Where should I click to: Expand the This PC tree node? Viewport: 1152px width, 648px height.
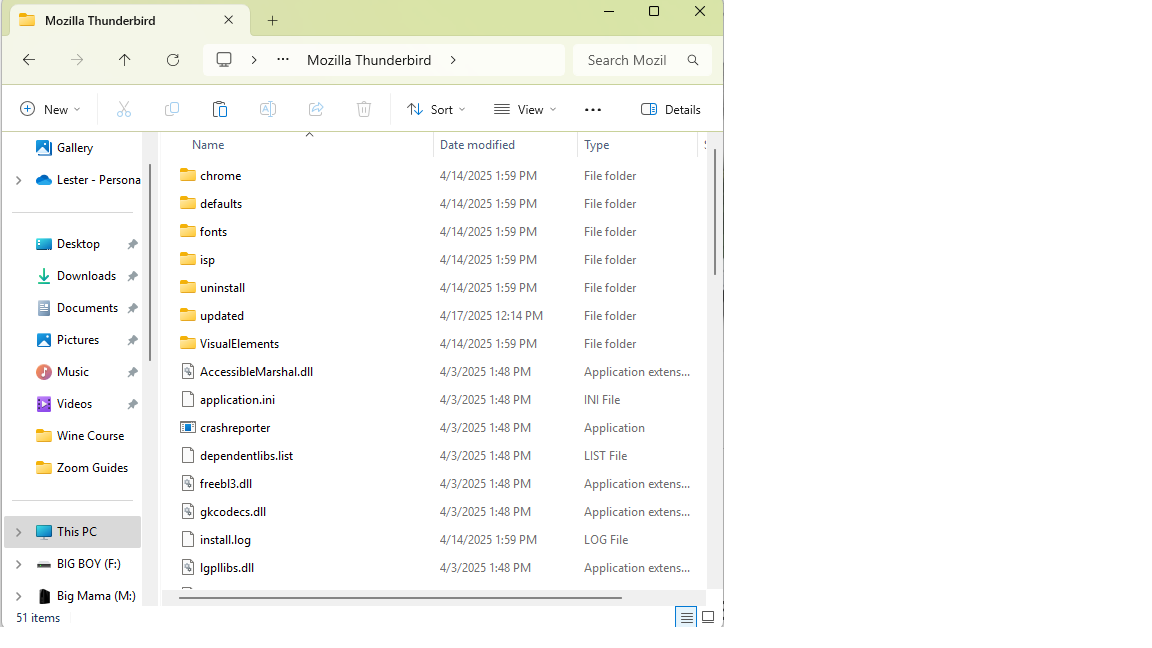(18, 532)
